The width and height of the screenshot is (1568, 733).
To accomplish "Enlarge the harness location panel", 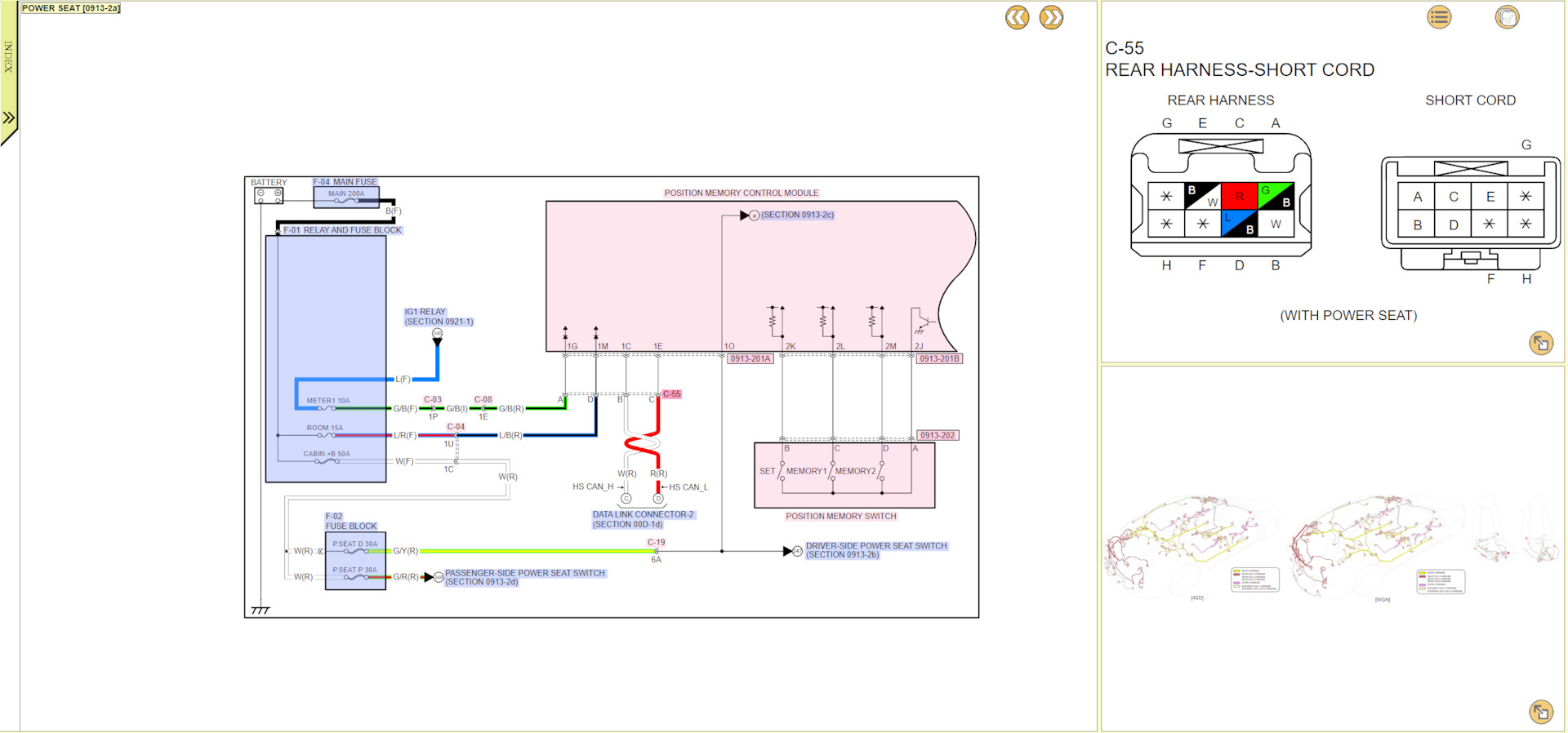I will click(x=1541, y=712).
